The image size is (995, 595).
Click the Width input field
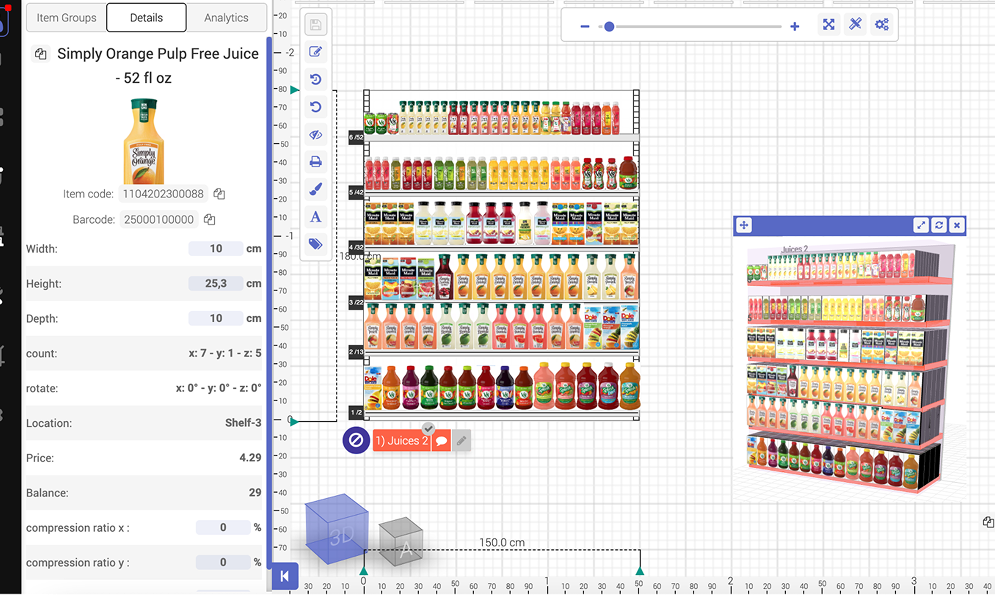coord(216,249)
